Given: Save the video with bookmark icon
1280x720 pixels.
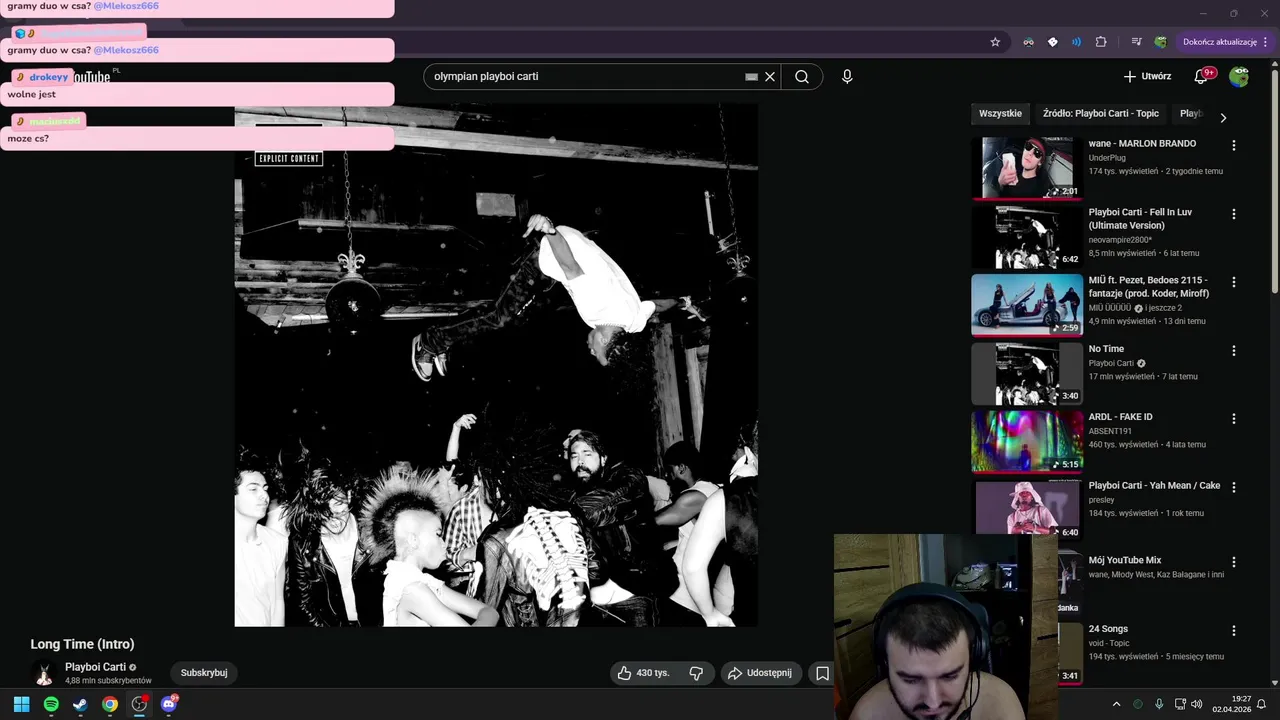Looking at the screenshot, I should coord(822,673).
